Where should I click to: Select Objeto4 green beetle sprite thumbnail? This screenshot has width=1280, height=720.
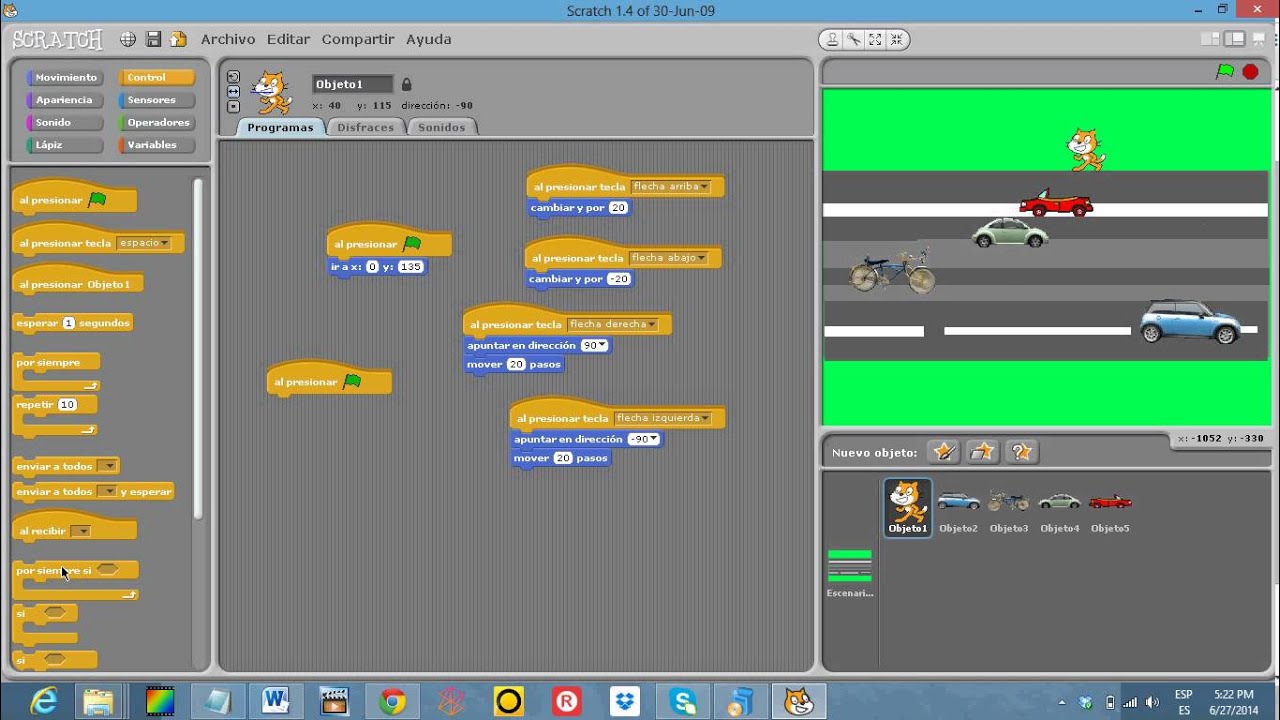1059,509
